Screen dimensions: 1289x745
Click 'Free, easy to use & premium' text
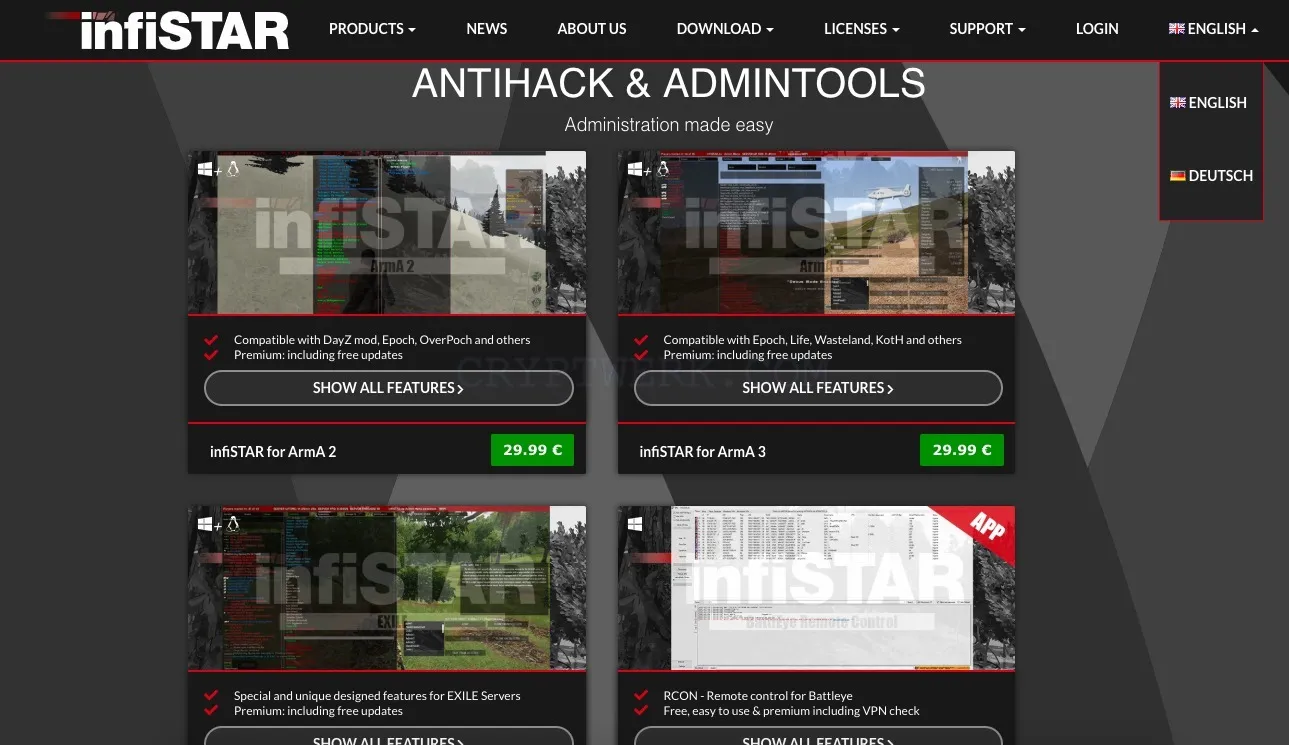click(792, 711)
